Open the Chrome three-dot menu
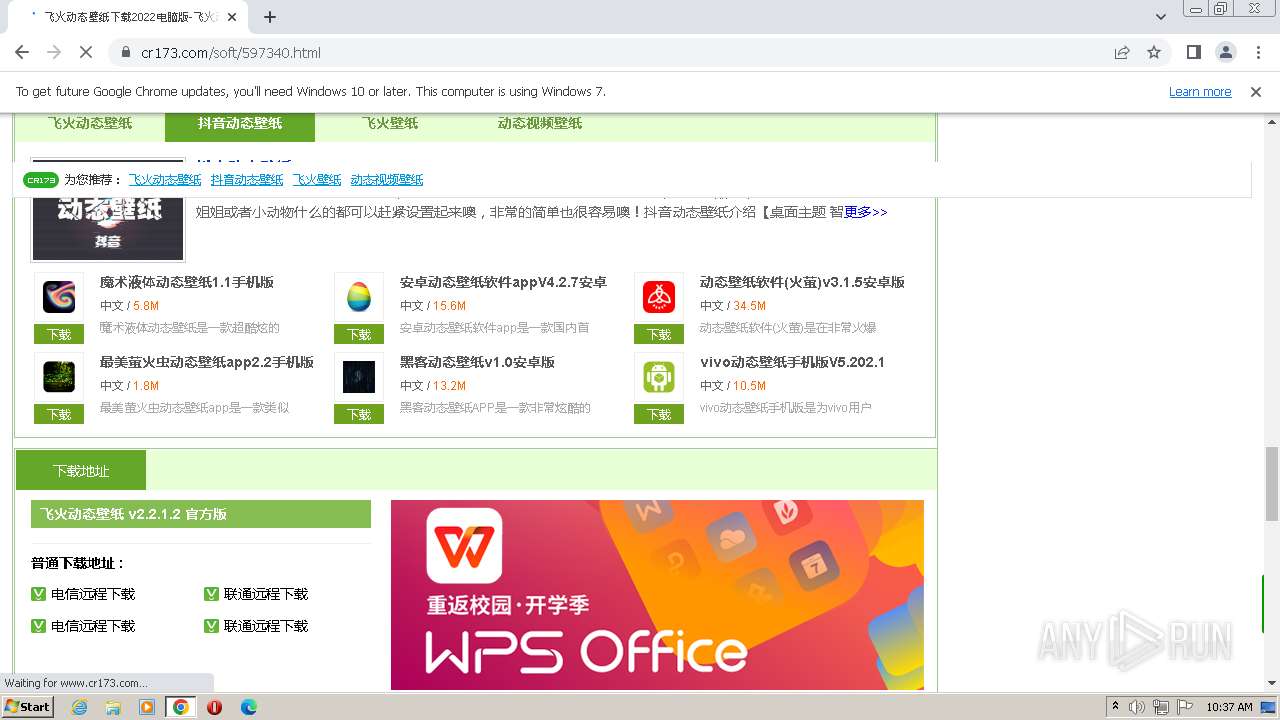The image size is (1280, 720). [x=1257, y=52]
